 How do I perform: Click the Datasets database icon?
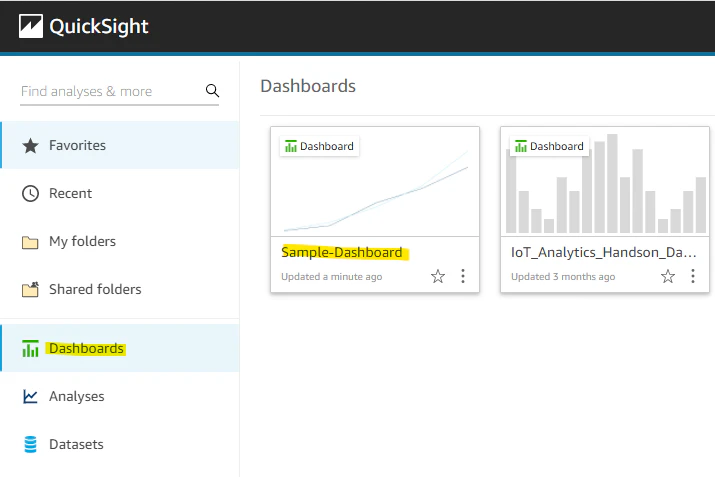coord(31,444)
